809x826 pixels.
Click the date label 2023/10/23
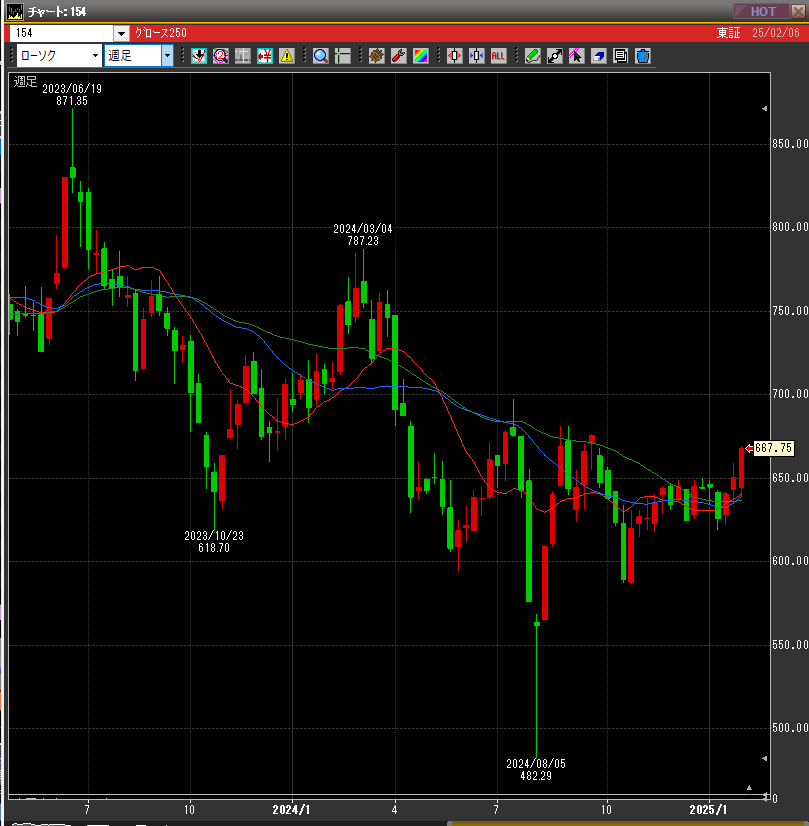point(214,536)
